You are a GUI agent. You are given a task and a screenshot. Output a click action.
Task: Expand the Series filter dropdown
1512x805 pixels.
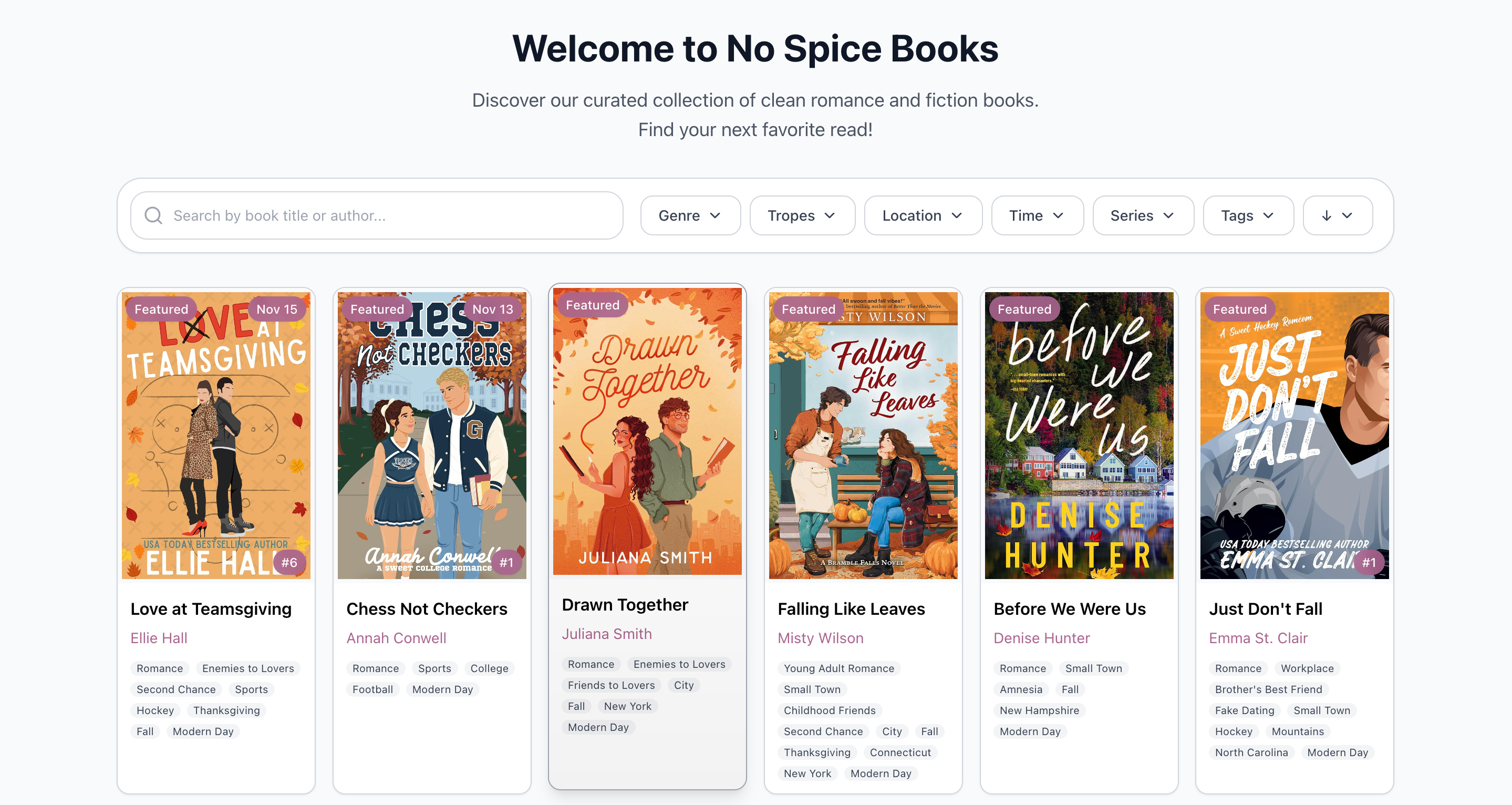coord(1142,215)
